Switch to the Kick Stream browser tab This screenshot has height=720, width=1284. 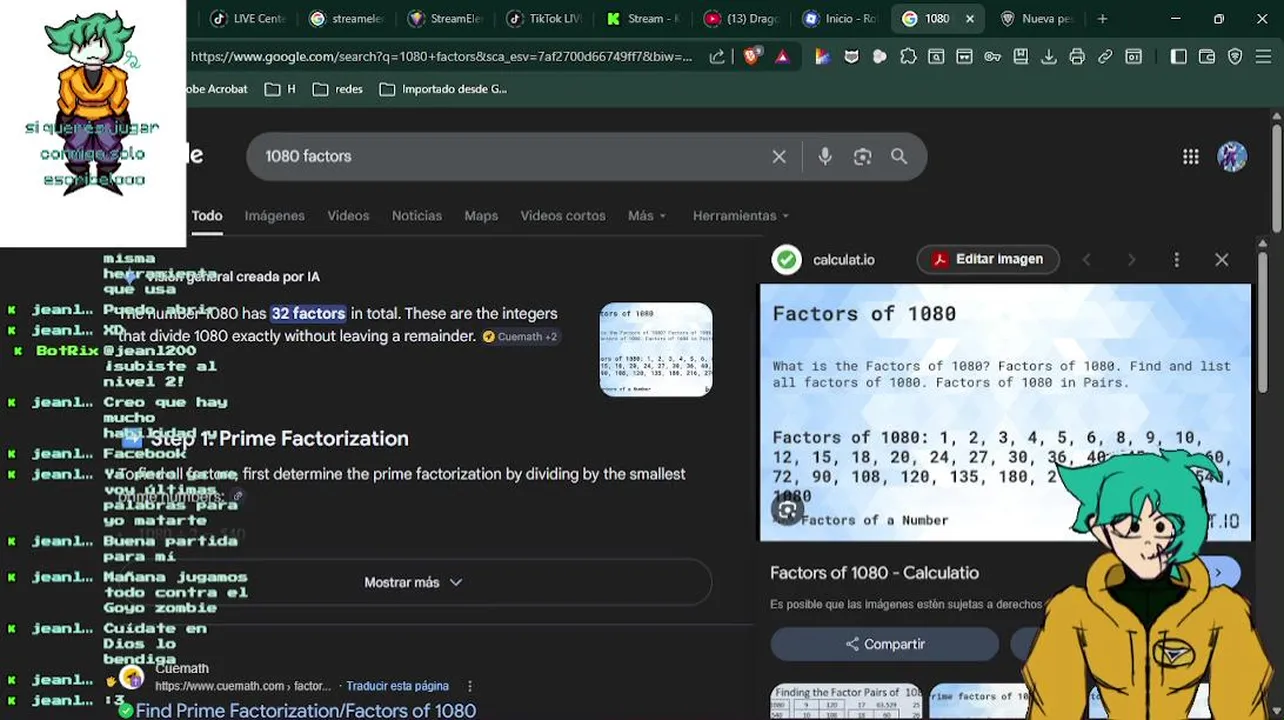[x=643, y=18]
